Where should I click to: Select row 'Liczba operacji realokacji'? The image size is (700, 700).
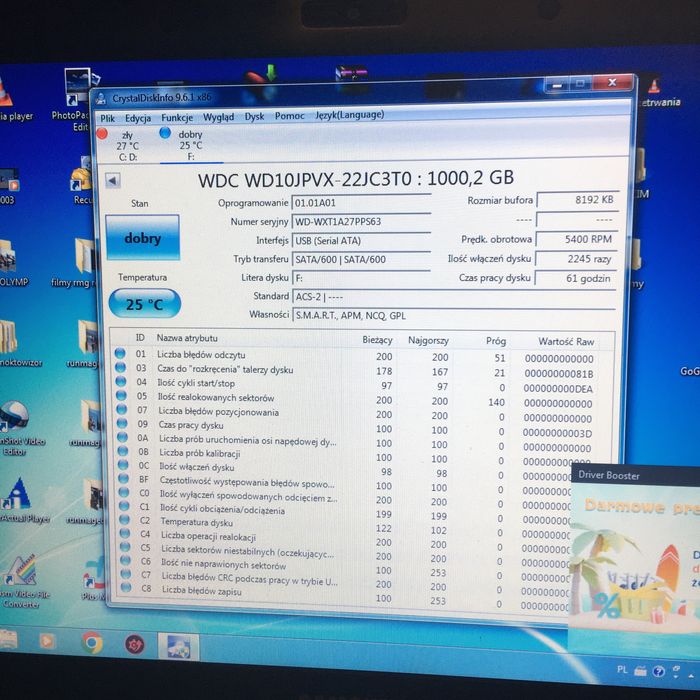tap(344, 539)
